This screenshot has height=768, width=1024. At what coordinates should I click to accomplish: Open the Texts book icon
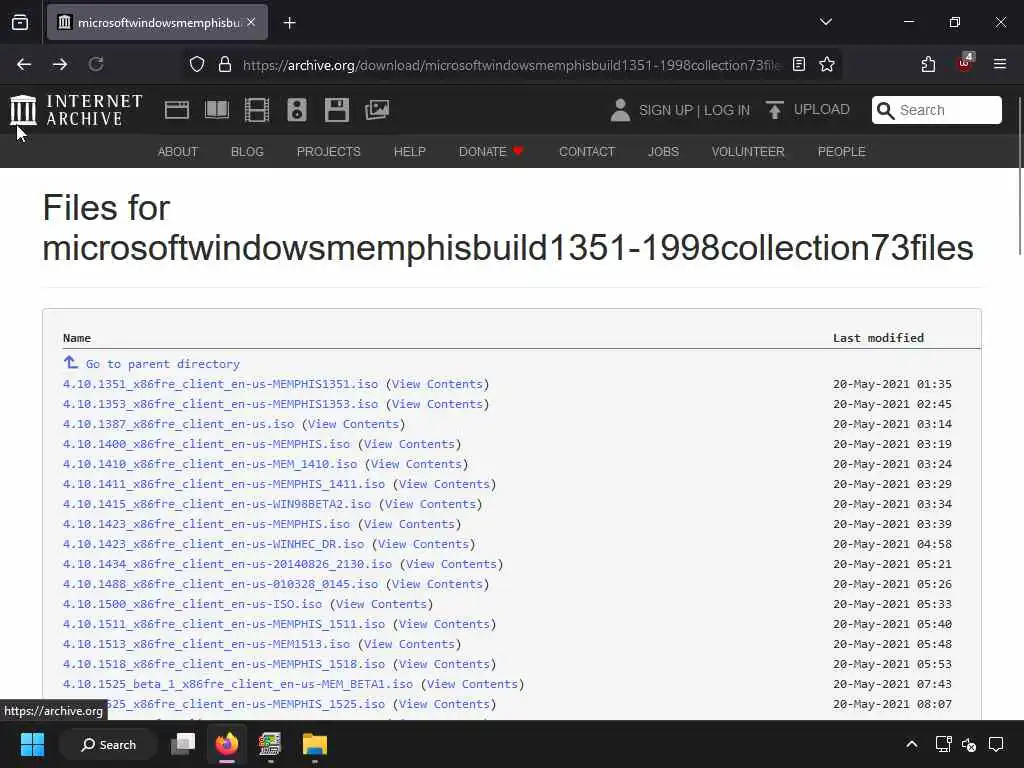click(x=217, y=110)
